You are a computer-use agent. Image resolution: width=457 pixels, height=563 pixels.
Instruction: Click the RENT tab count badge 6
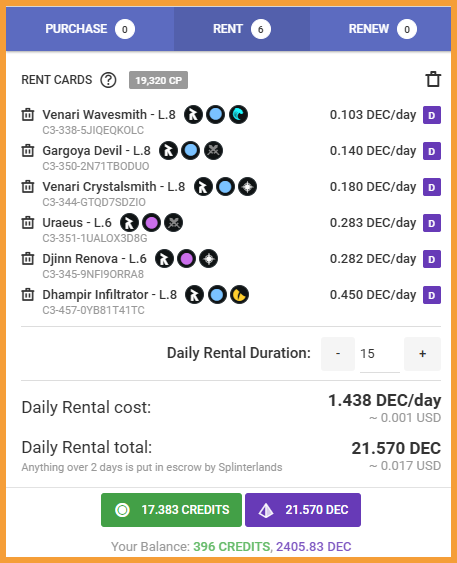click(261, 29)
